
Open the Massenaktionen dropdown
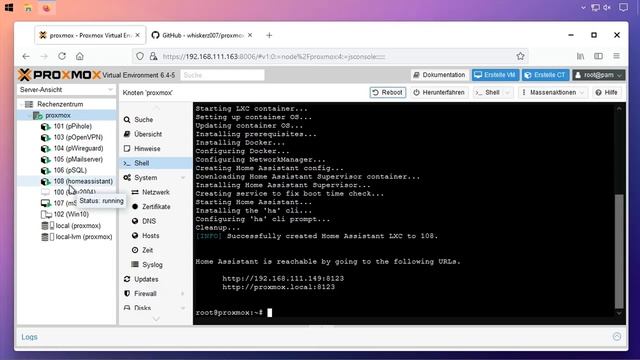click(552, 93)
